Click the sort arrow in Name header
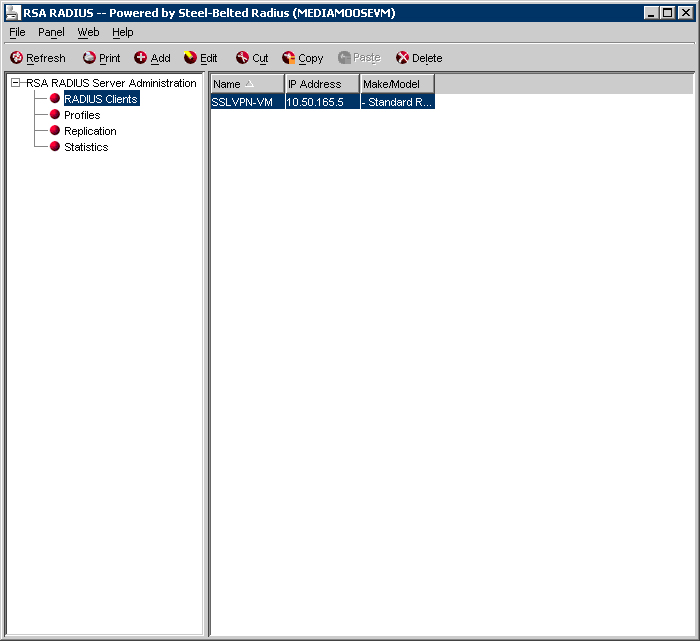The image size is (700, 641). 250,83
